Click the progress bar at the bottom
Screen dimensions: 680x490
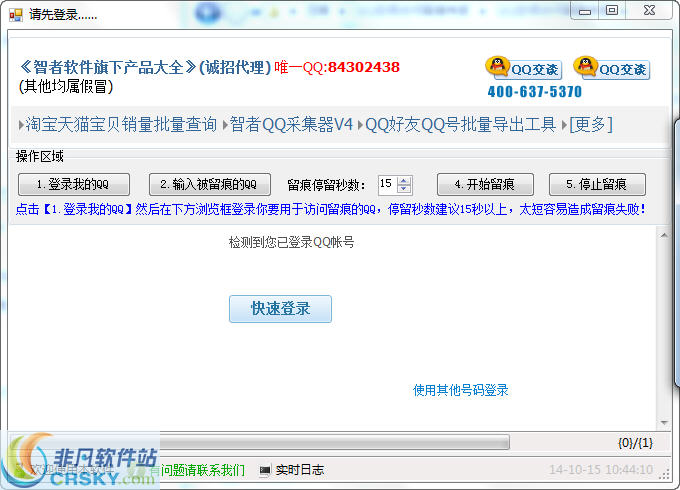[x=260, y=442]
